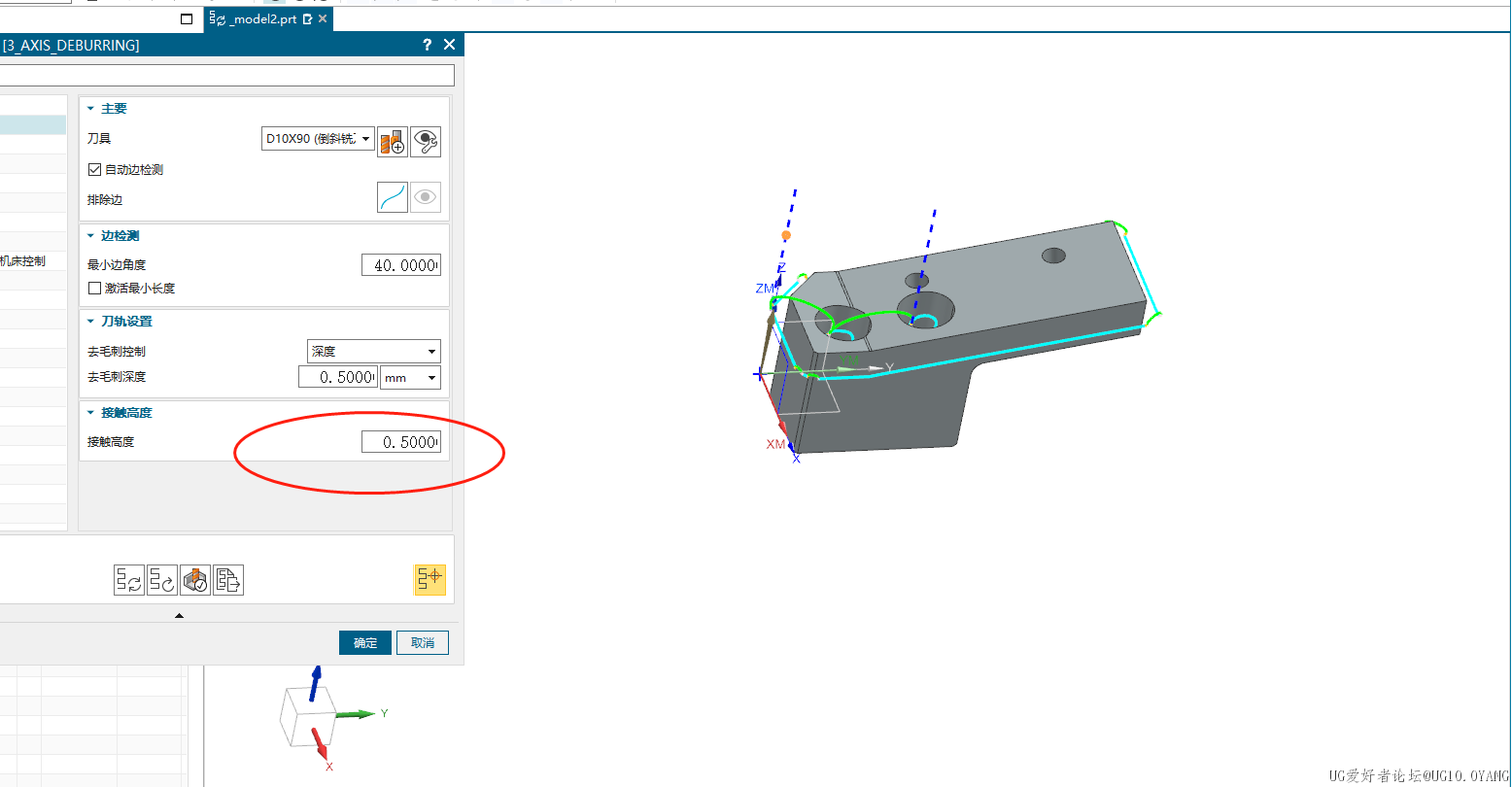Click the 接触高度 value field
This screenshot has width=1512, height=787.
[x=400, y=442]
